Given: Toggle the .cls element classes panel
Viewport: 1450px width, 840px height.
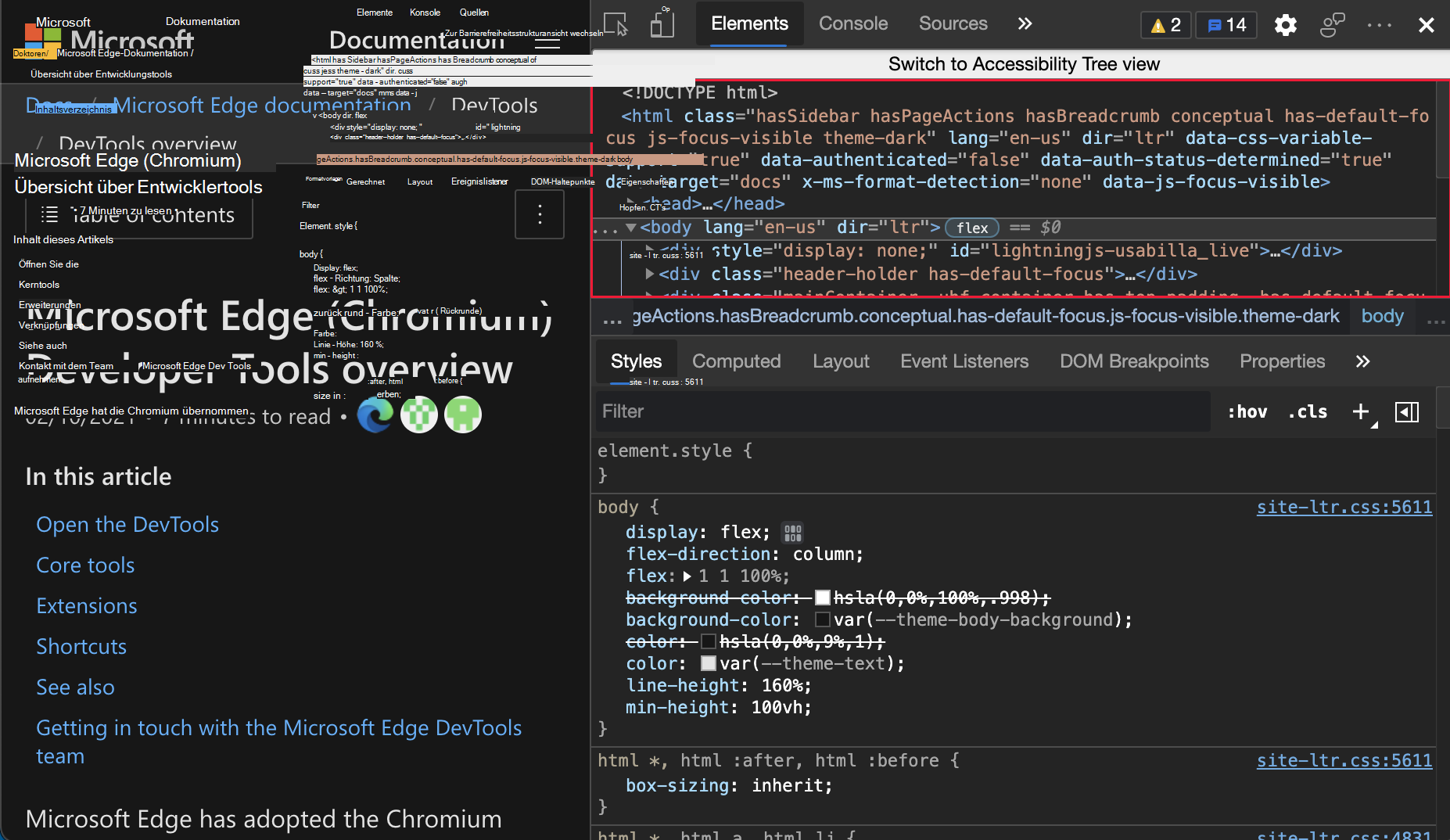Looking at the screenshot, I should point(1308,411).
